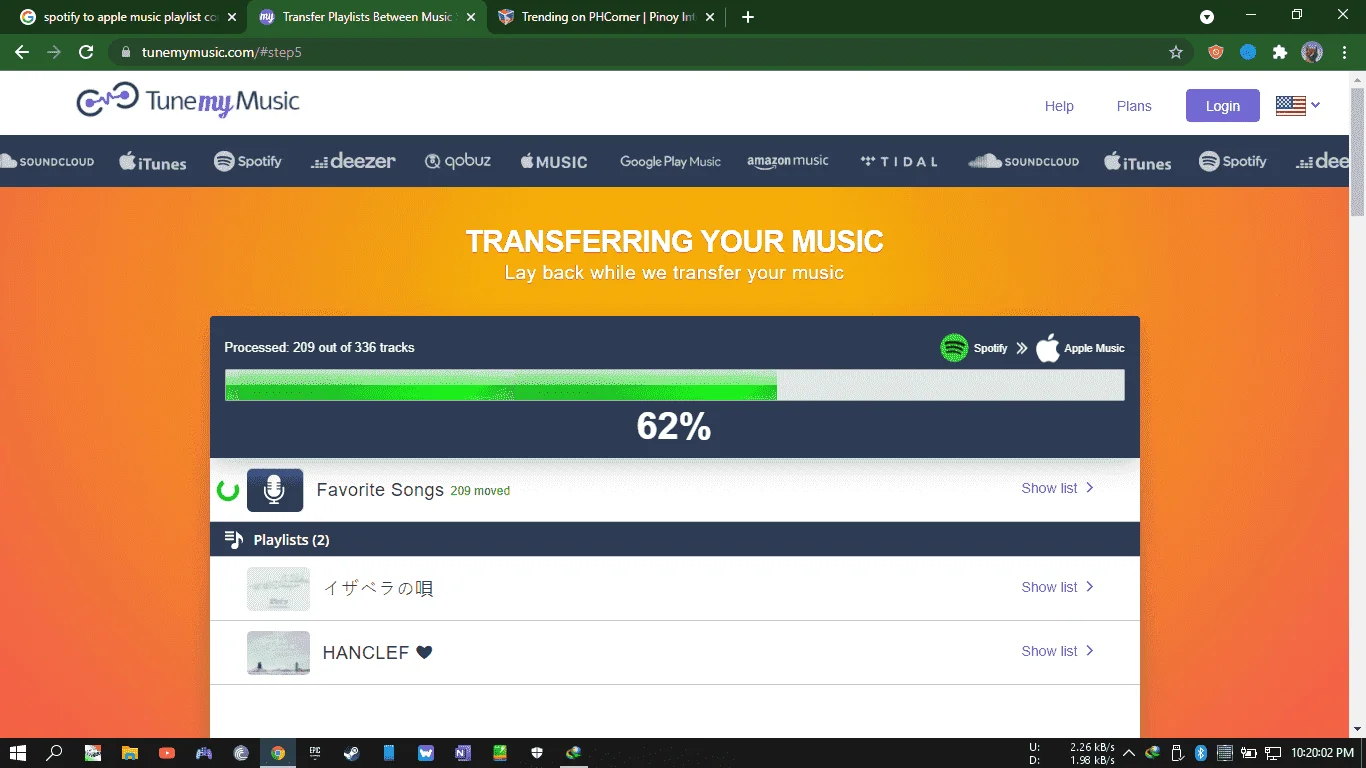Open a new browser tab
1366x768 pixels.
[748, 17]
